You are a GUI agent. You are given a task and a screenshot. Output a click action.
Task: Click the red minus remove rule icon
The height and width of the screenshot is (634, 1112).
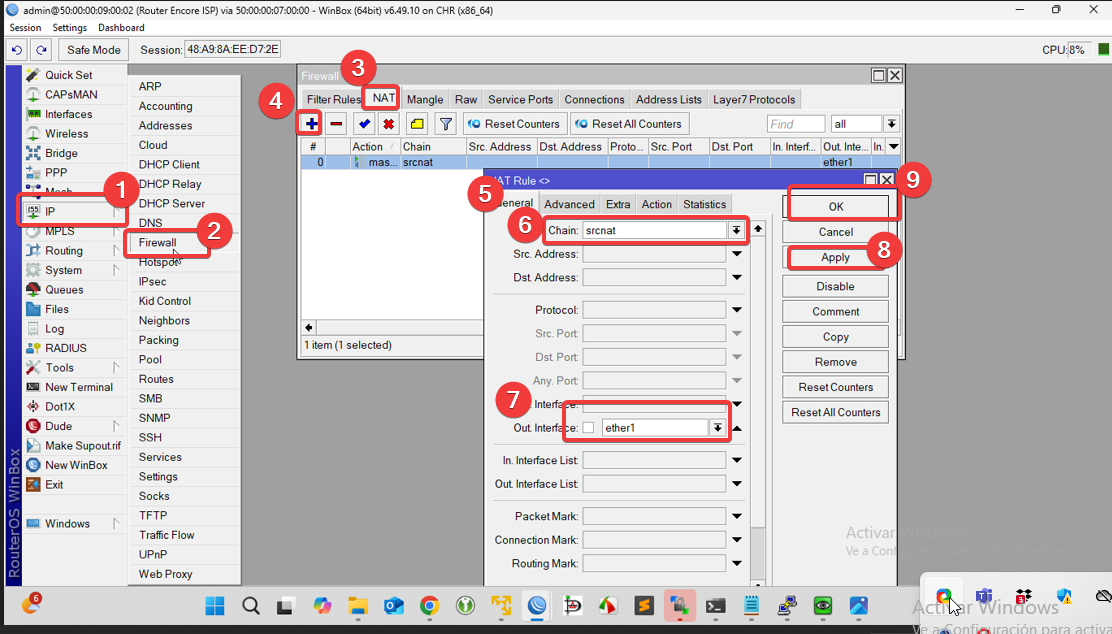pos(337,124)
